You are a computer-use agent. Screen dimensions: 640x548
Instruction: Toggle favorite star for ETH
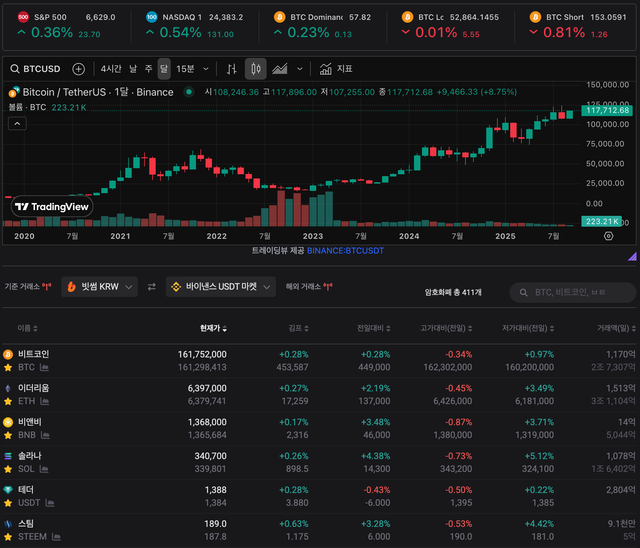(8, 401)
